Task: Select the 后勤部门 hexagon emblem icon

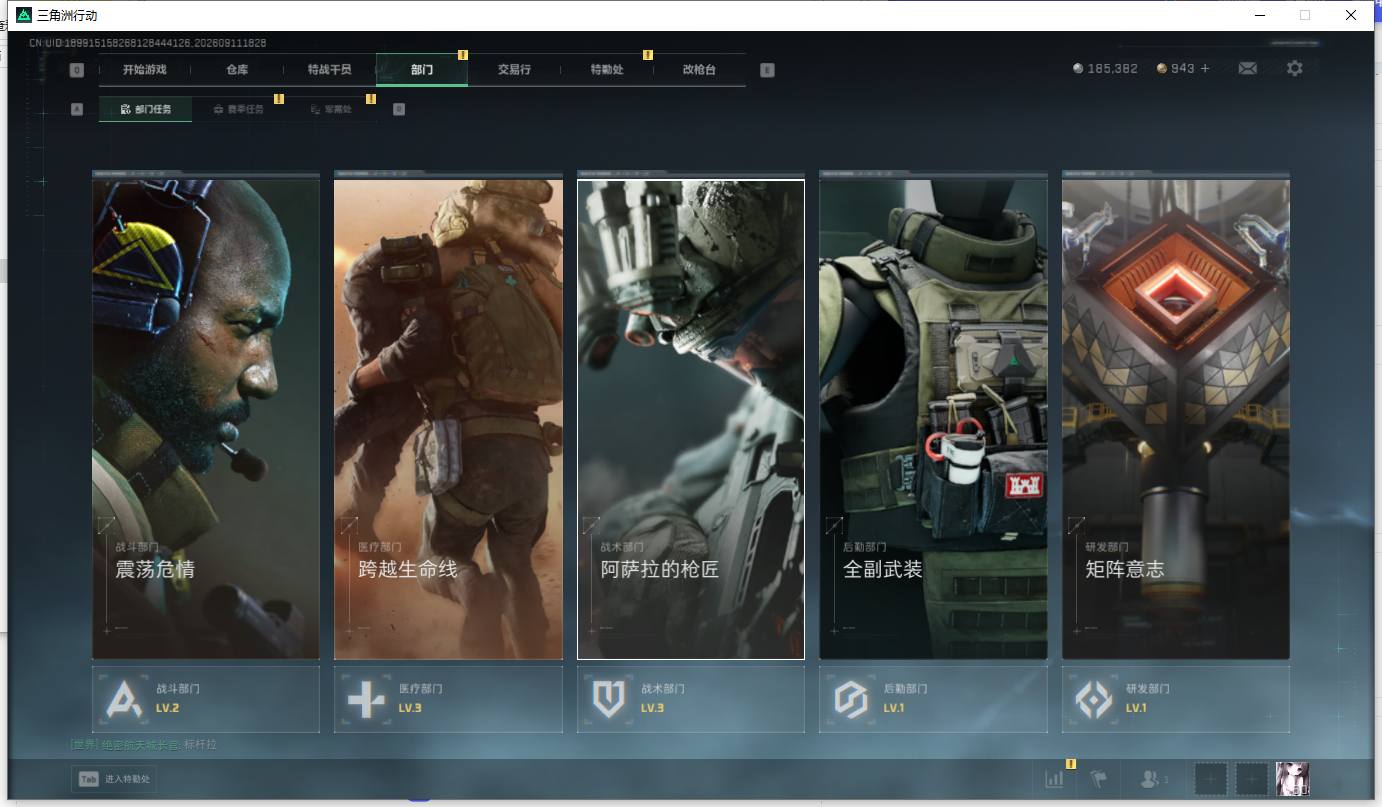Action: pyautogui.click(x=851, y=699)
